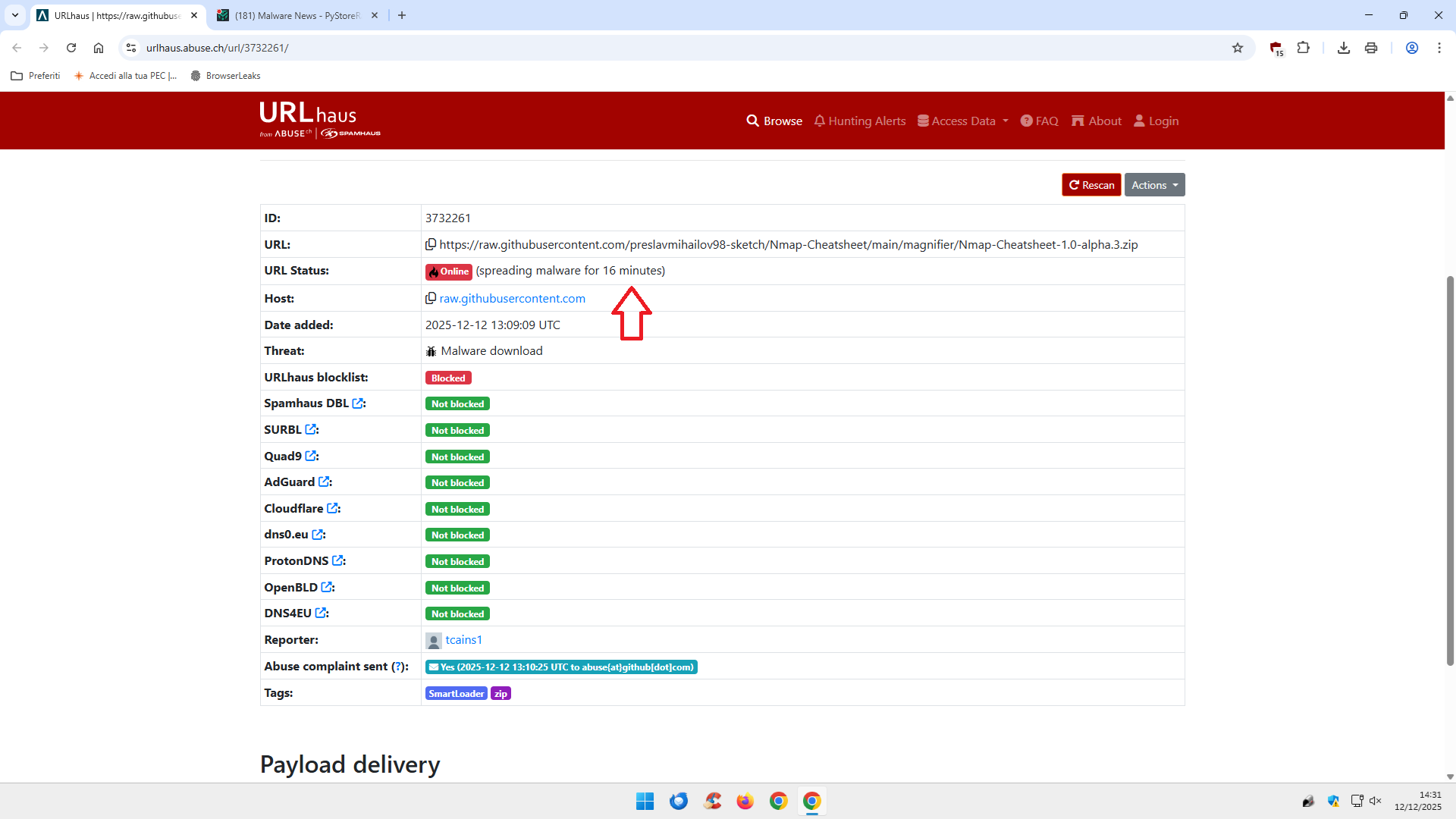1456x819 pixels.
Task: Open the DNS4EU external link icon
Action: pos(321,613)
